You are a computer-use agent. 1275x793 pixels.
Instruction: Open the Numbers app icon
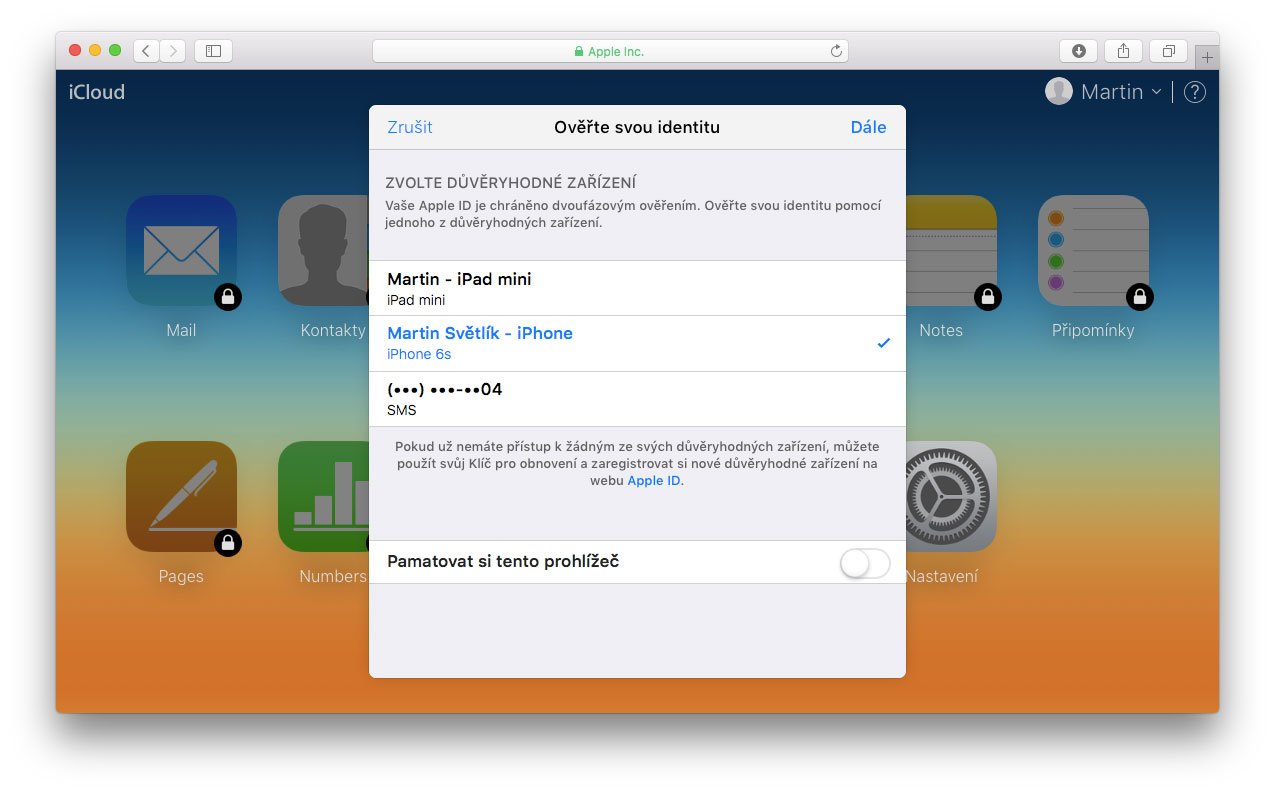tap(323, 496)
